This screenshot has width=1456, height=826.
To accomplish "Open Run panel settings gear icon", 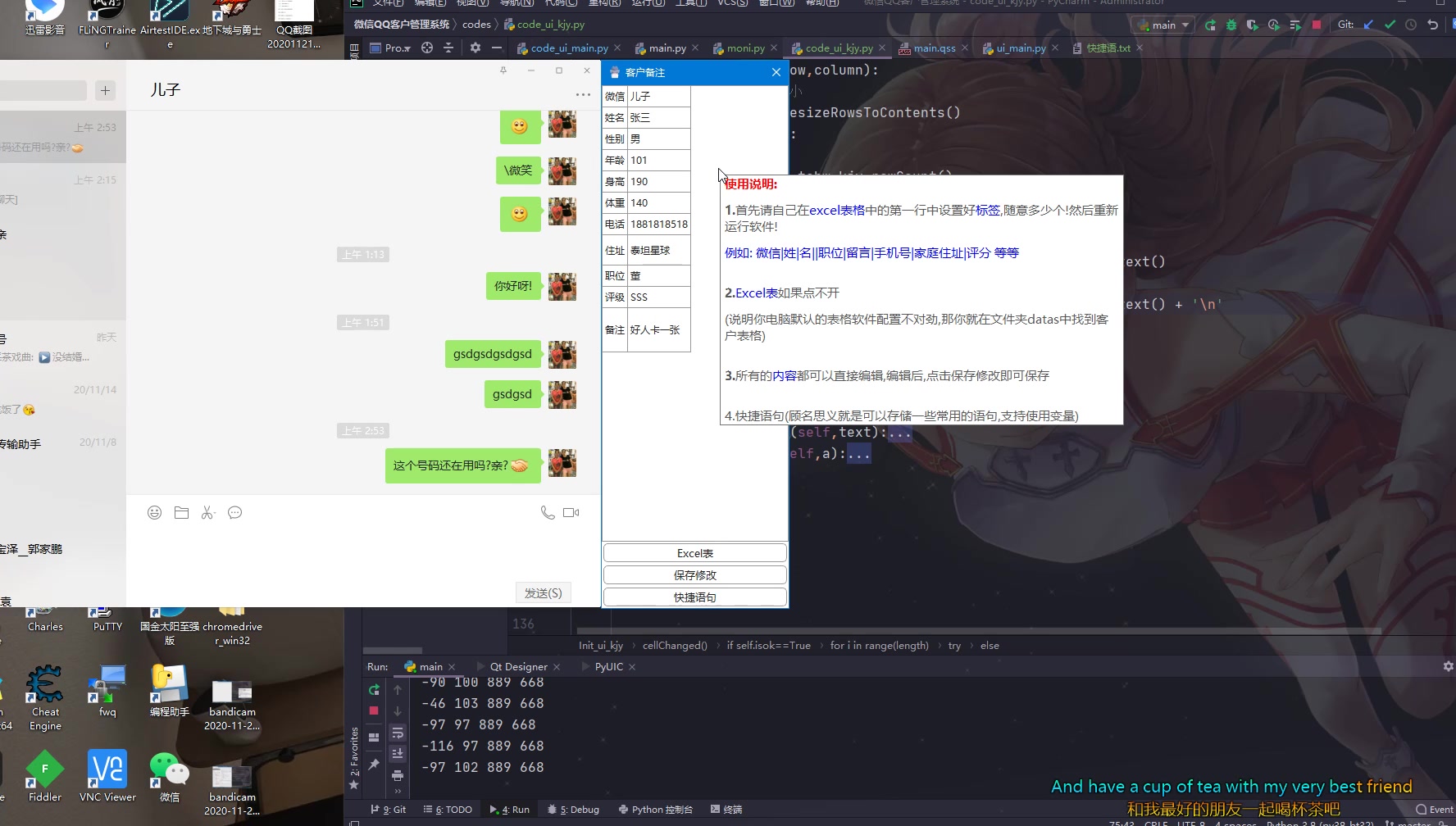I will tap(1448, 666).
